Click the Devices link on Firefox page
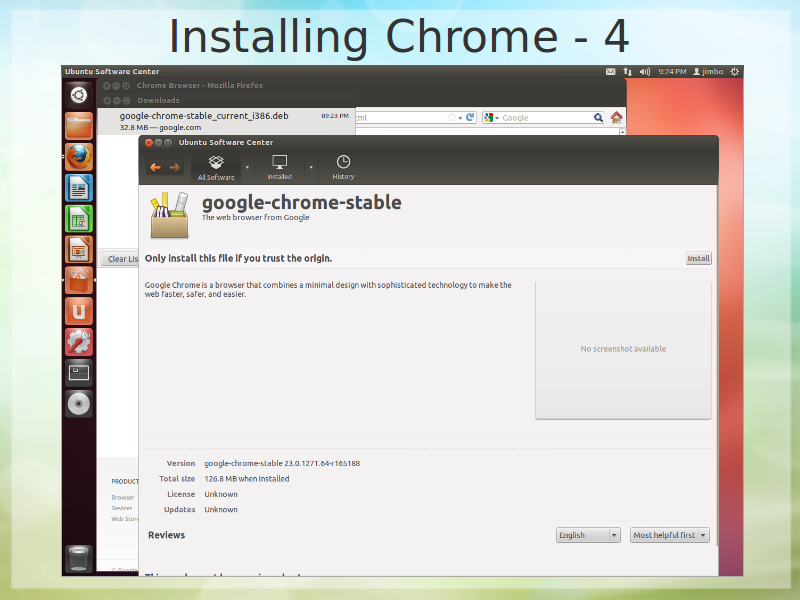This screenshot has width=800, height=600. pos(122,508)
